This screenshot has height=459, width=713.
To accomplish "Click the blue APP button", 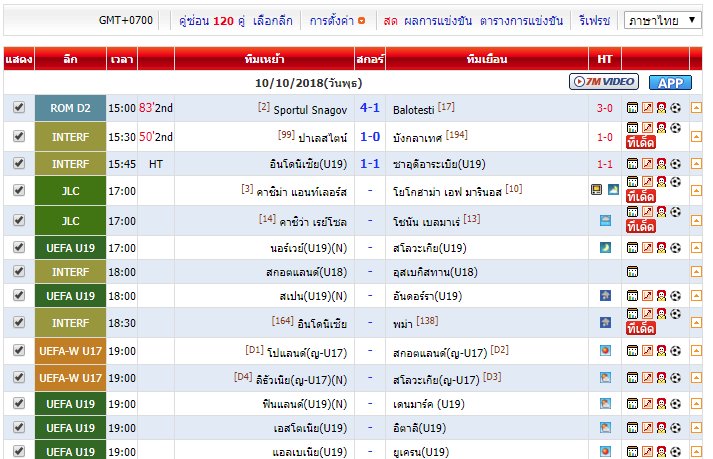I will coord(669,82).
